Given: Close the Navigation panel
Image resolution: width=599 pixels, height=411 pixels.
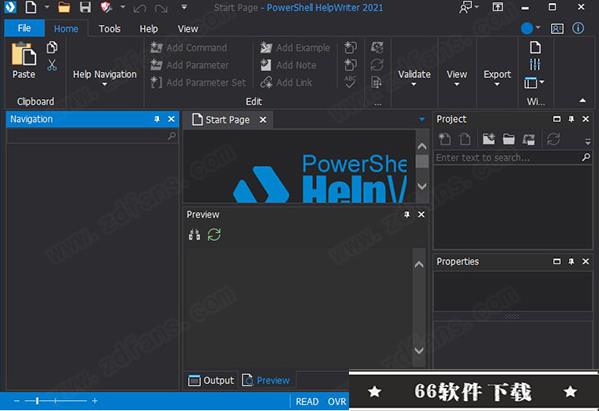Looking at the screenshot, I should (171, 119).
